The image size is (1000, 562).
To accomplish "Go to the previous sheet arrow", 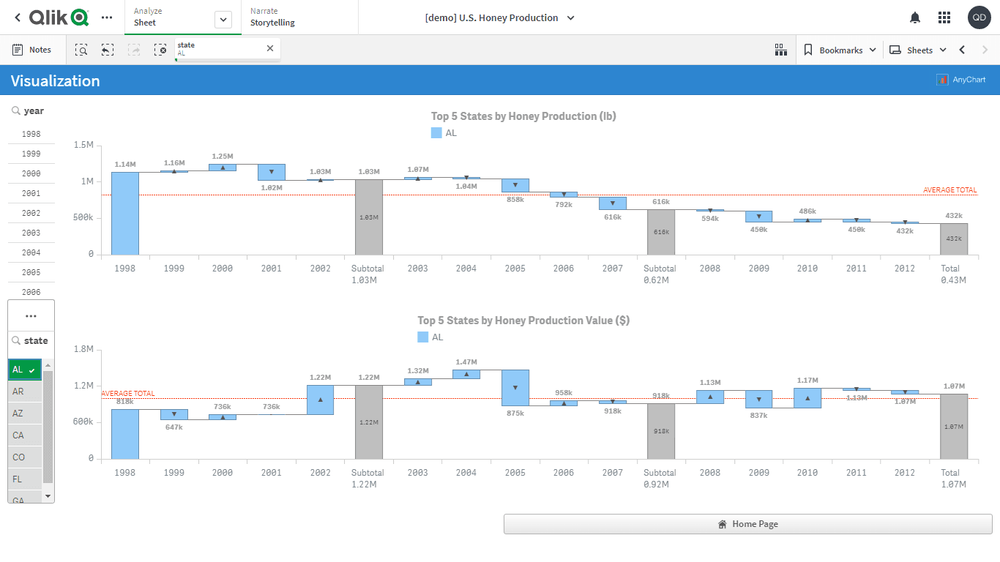I will coord(962,49).
